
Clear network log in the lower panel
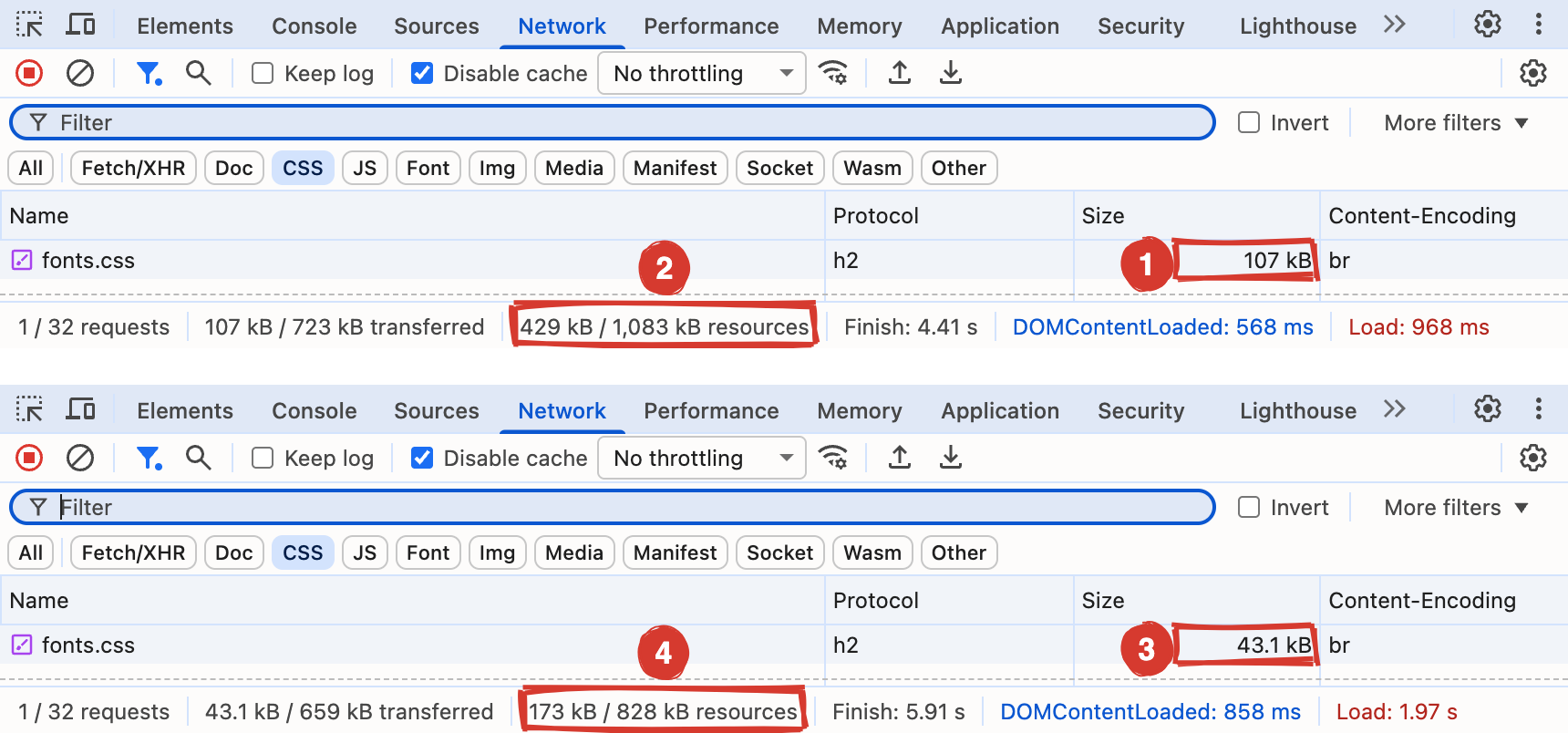pyautogui.click(x=80, y=458)
